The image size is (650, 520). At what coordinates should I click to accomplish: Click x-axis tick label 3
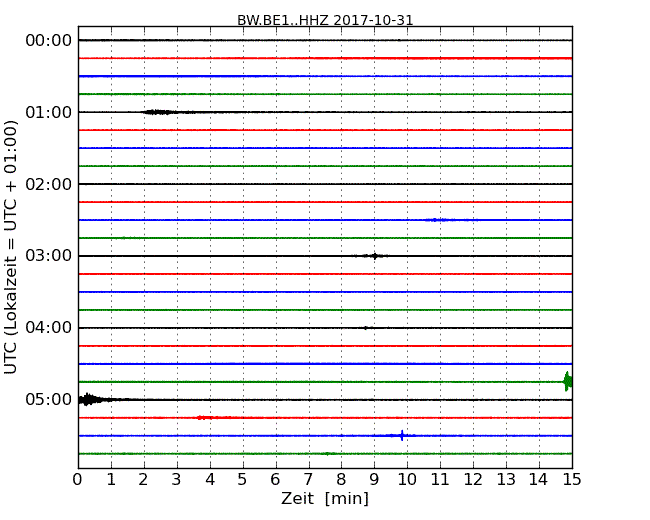point(177,480)
